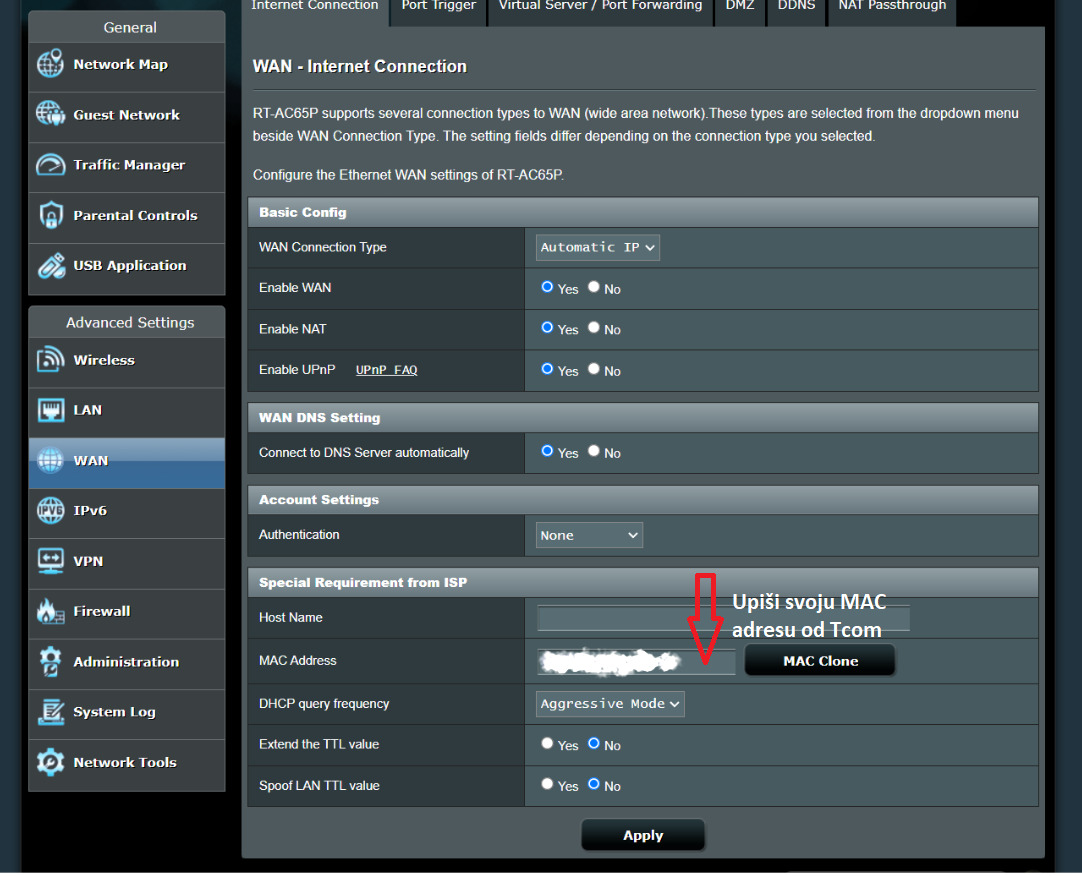Click the Guest Network icon
Viewport: 1082px width, 876px height.
(50, 115)
